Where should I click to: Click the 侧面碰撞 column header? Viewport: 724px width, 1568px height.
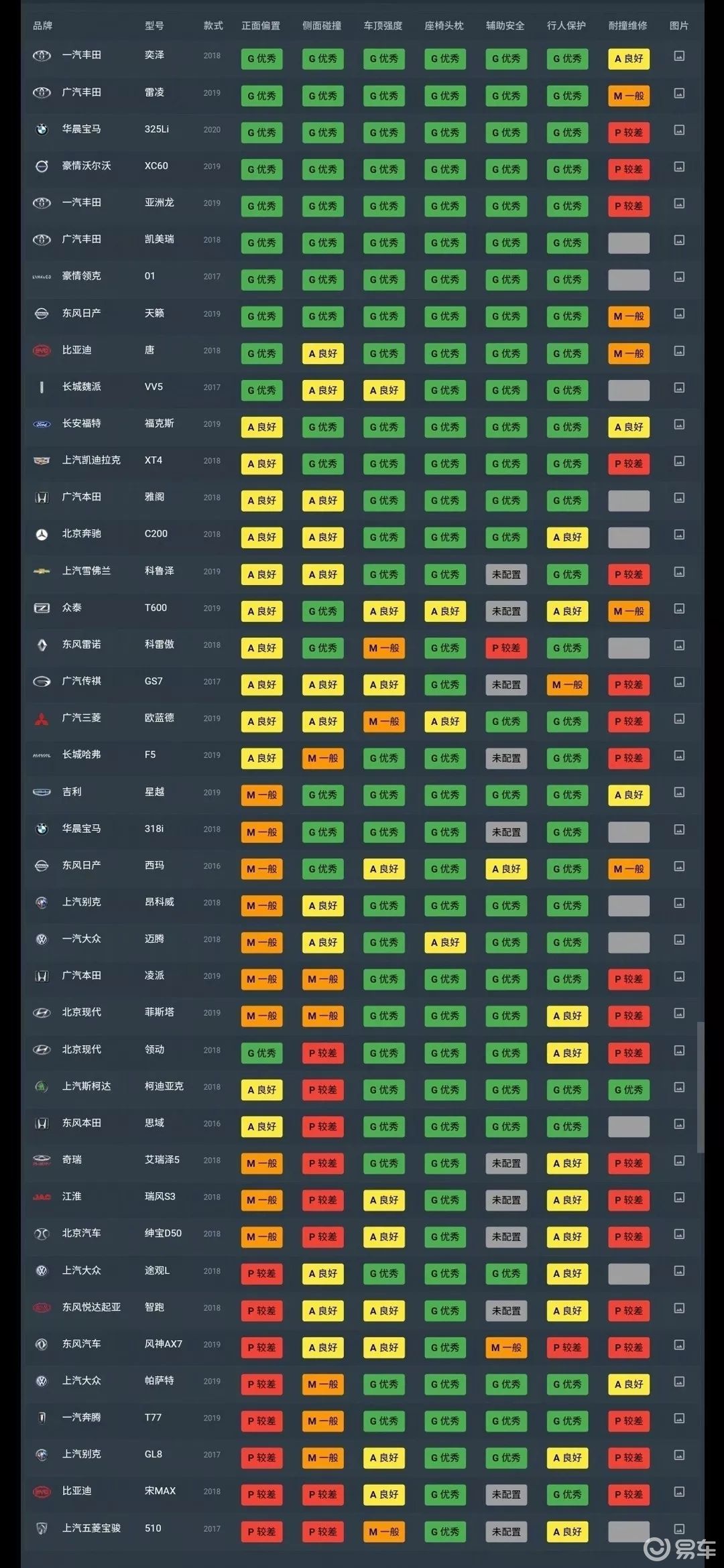tap(322, 25)
